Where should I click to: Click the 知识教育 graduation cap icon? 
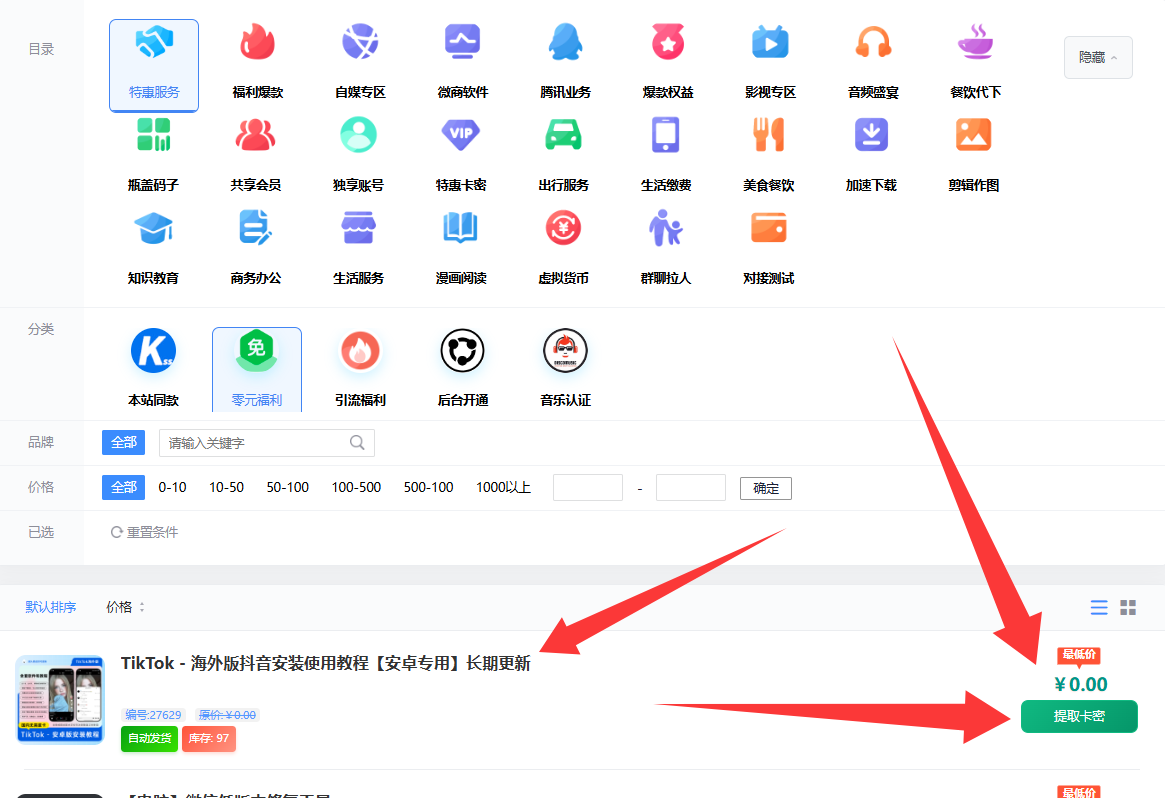pos(153,229)
